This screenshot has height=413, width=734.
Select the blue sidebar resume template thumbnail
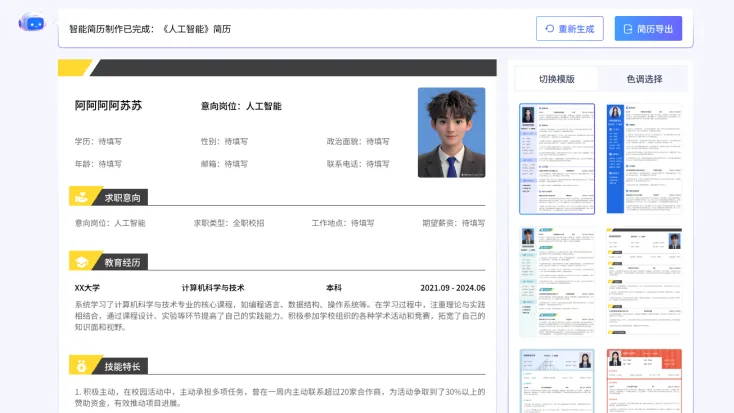644,159
